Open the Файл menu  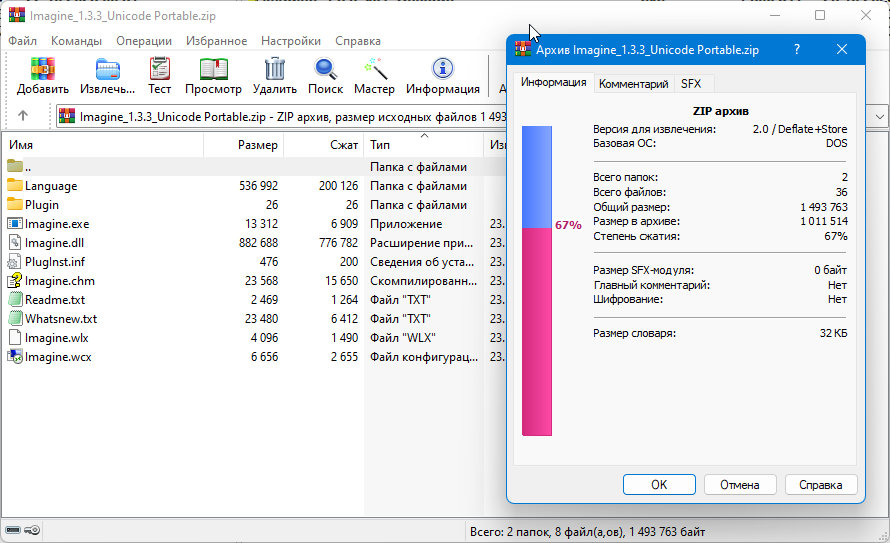pos(23,41)
